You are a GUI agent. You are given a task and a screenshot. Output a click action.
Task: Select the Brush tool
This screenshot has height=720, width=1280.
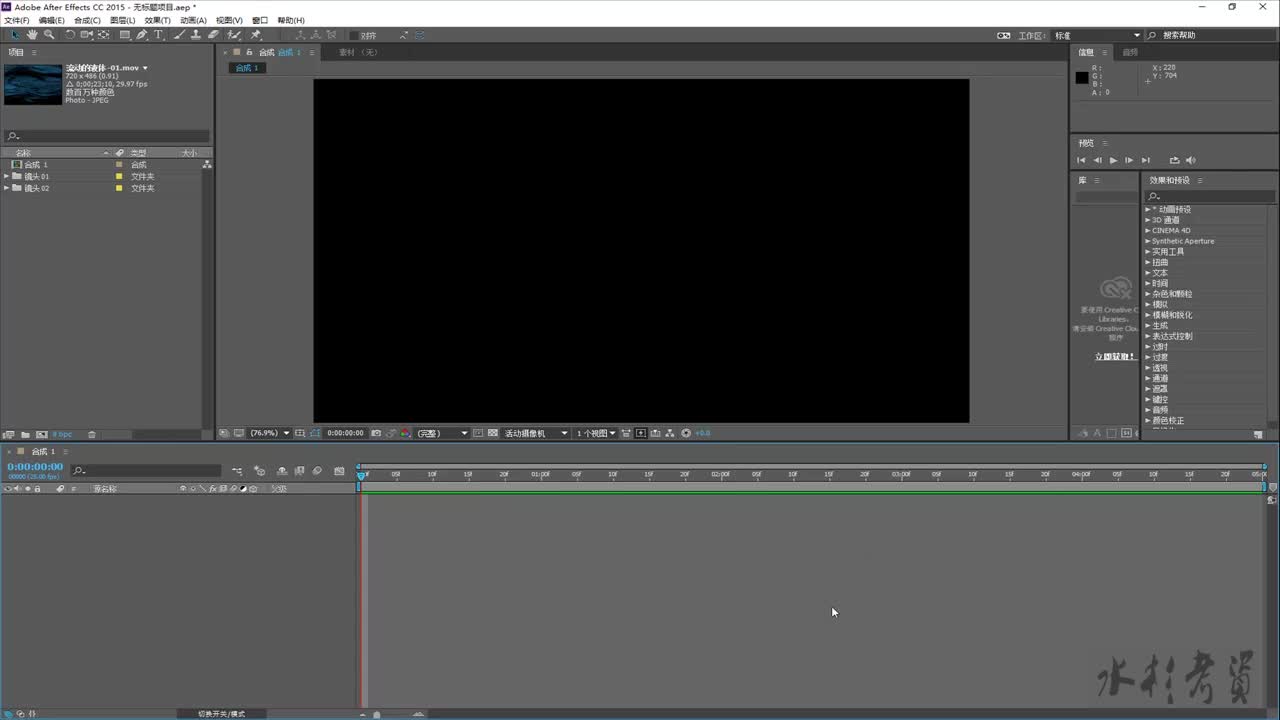(181, 35)
